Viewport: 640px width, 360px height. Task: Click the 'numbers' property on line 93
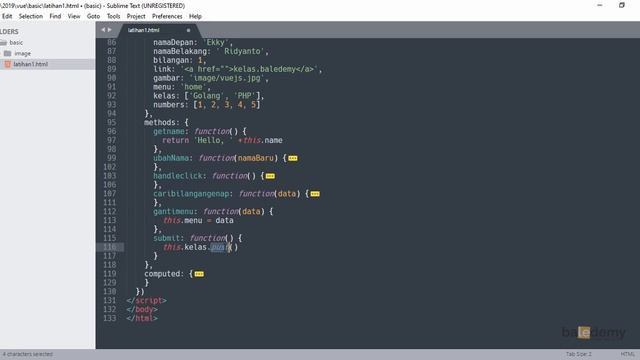169,105
